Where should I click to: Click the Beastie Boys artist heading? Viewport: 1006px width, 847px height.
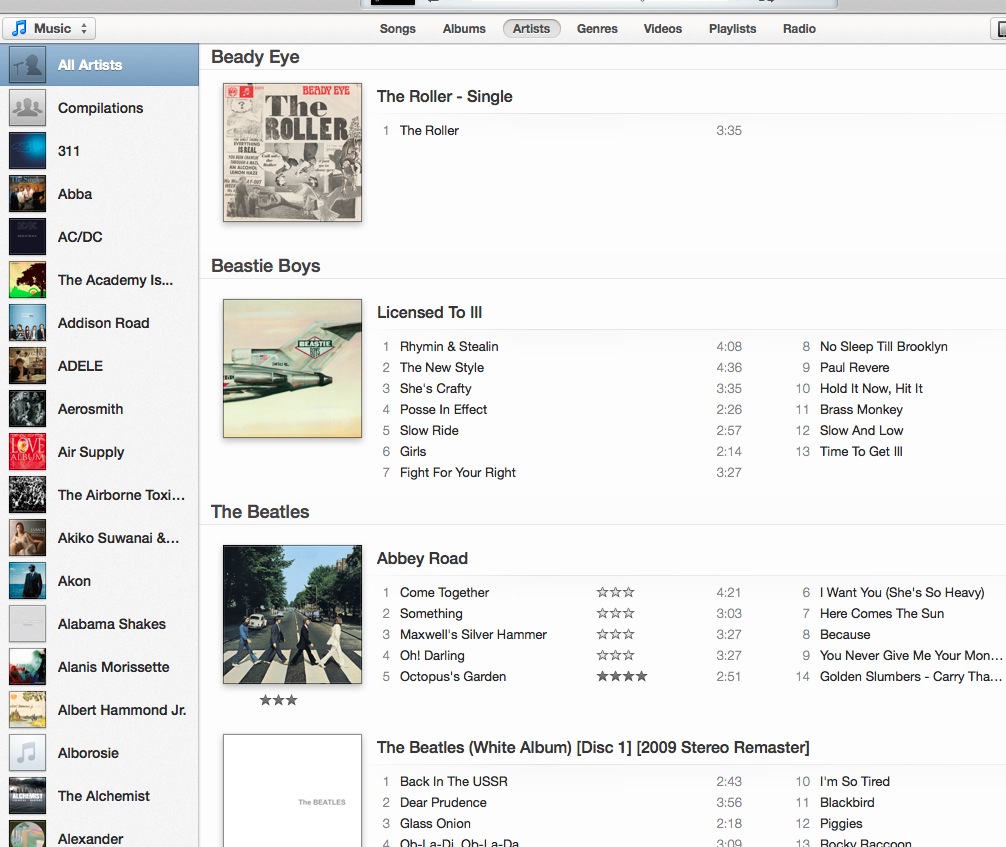(x=266, y=266)
